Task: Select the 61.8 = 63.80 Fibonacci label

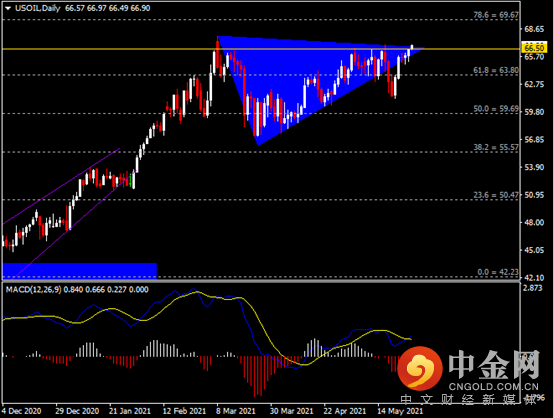Action: (496, 71)
